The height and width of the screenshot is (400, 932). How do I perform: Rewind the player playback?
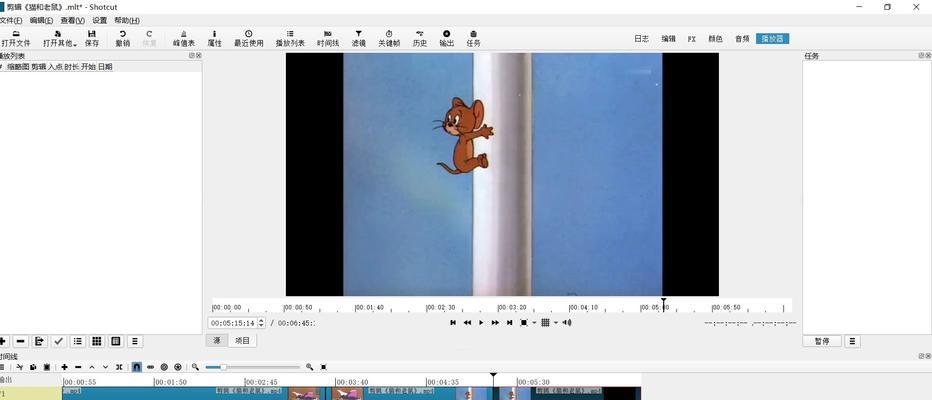467,323
